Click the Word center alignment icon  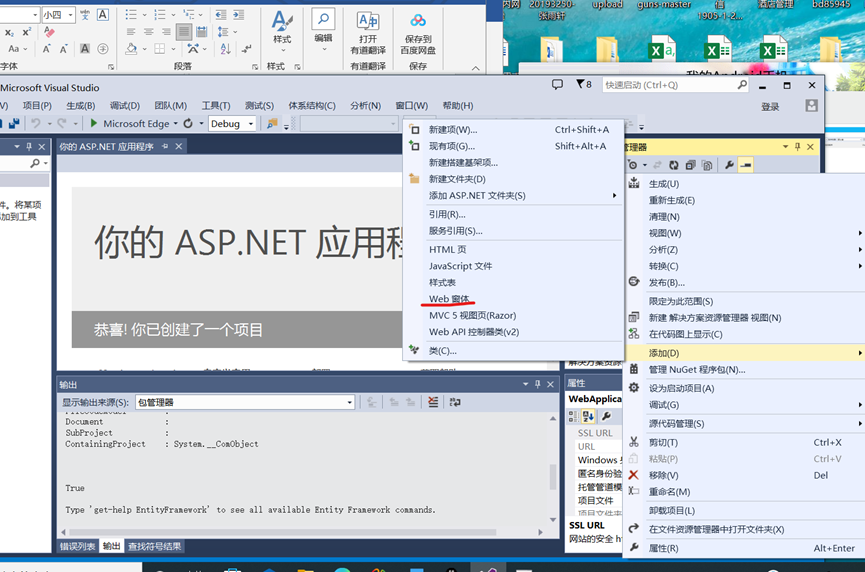point(148,32)
